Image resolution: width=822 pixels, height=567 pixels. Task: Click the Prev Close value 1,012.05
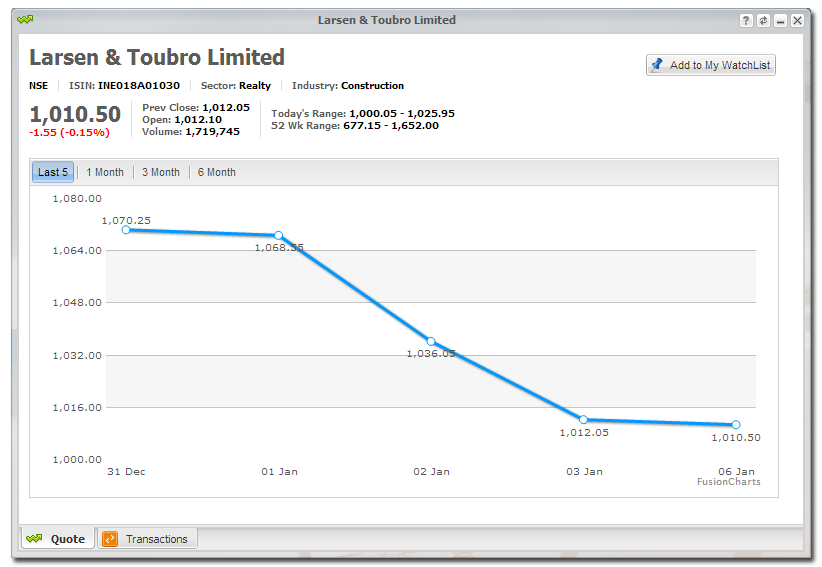226,107
